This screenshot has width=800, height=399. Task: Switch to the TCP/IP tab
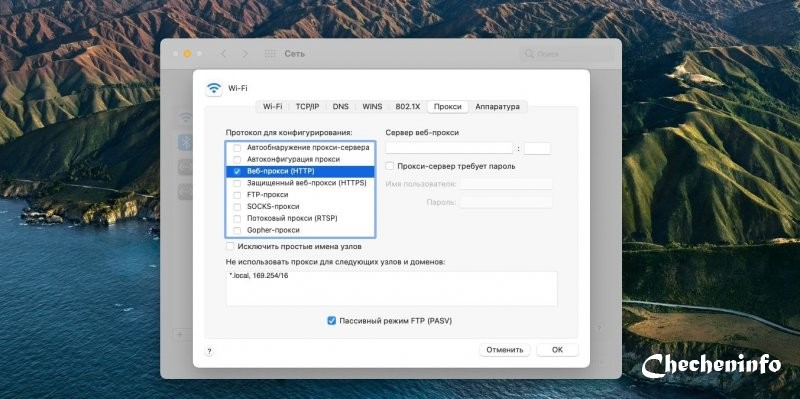tap(307, 107)
